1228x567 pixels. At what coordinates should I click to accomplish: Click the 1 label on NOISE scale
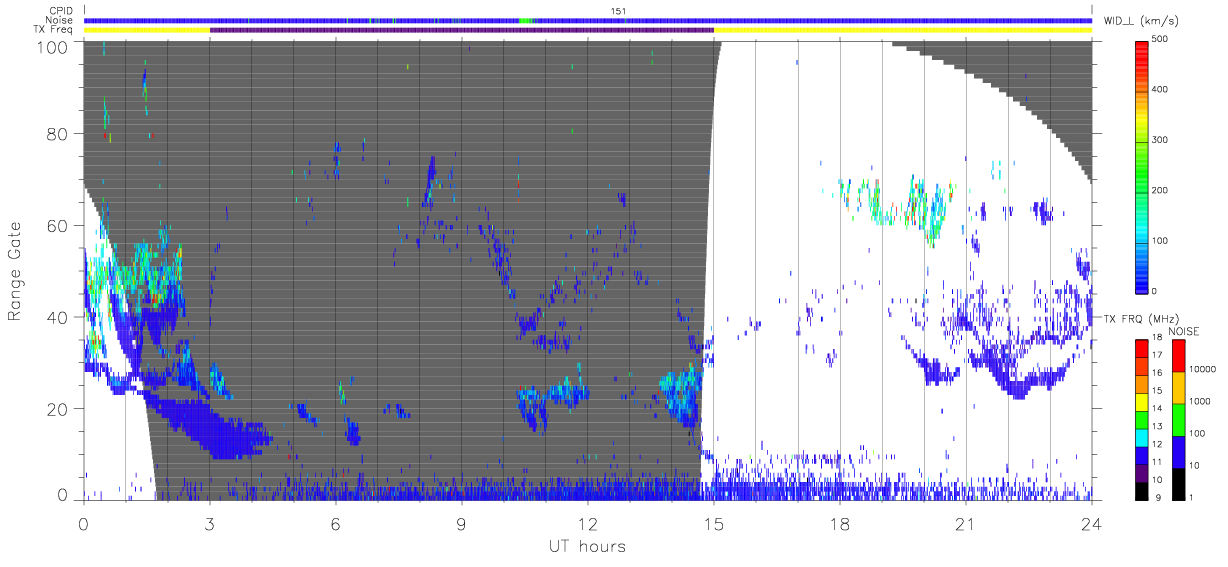1191,497
